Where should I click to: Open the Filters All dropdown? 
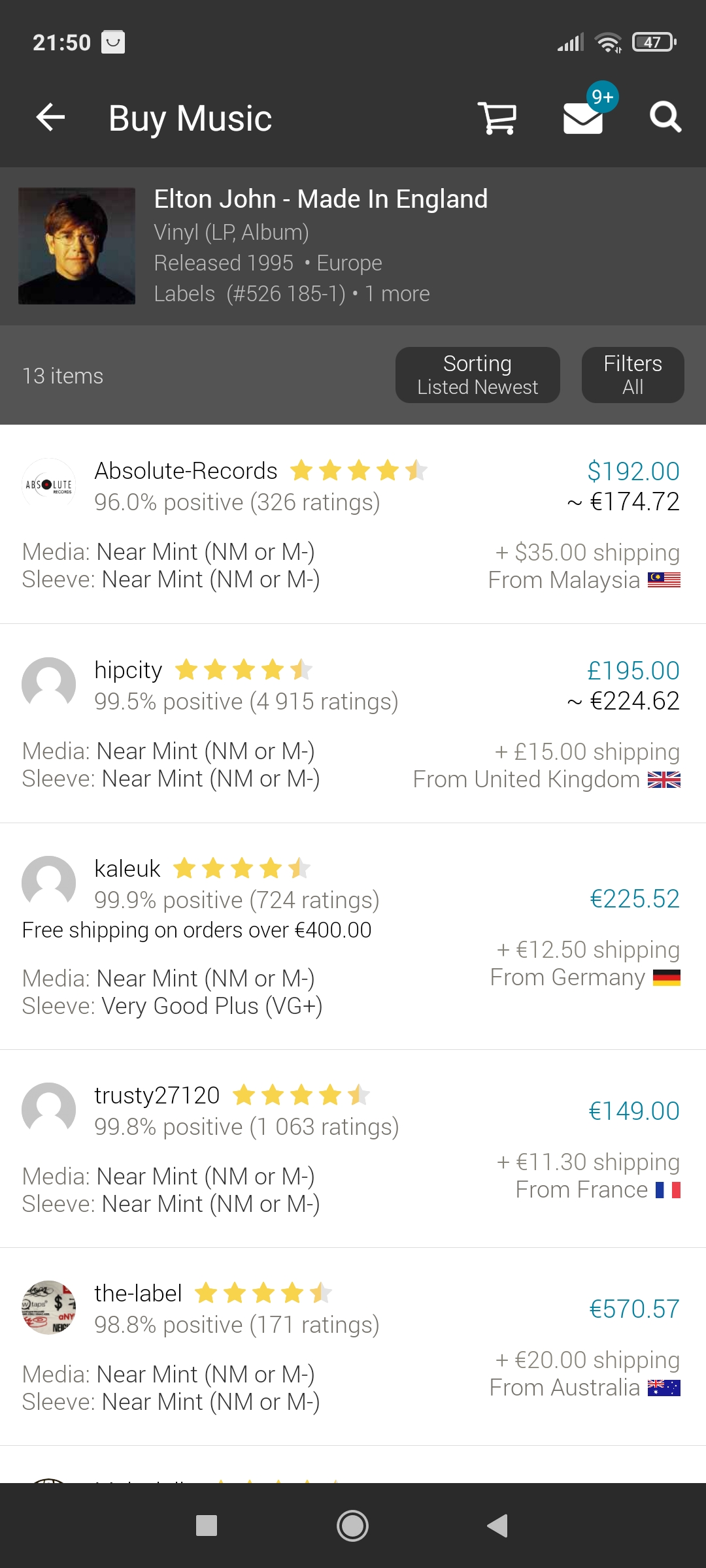click(x=632, y=375)
